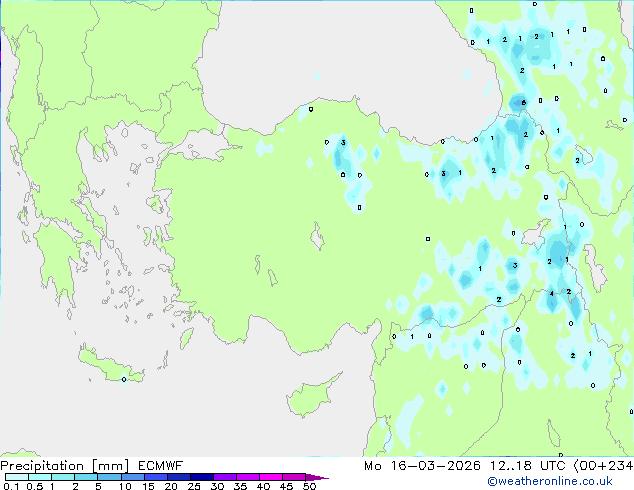Select the 20 to 25 mm legend swatch
Image resolution: width=634 pixels, height=490 pixels.
179,477
